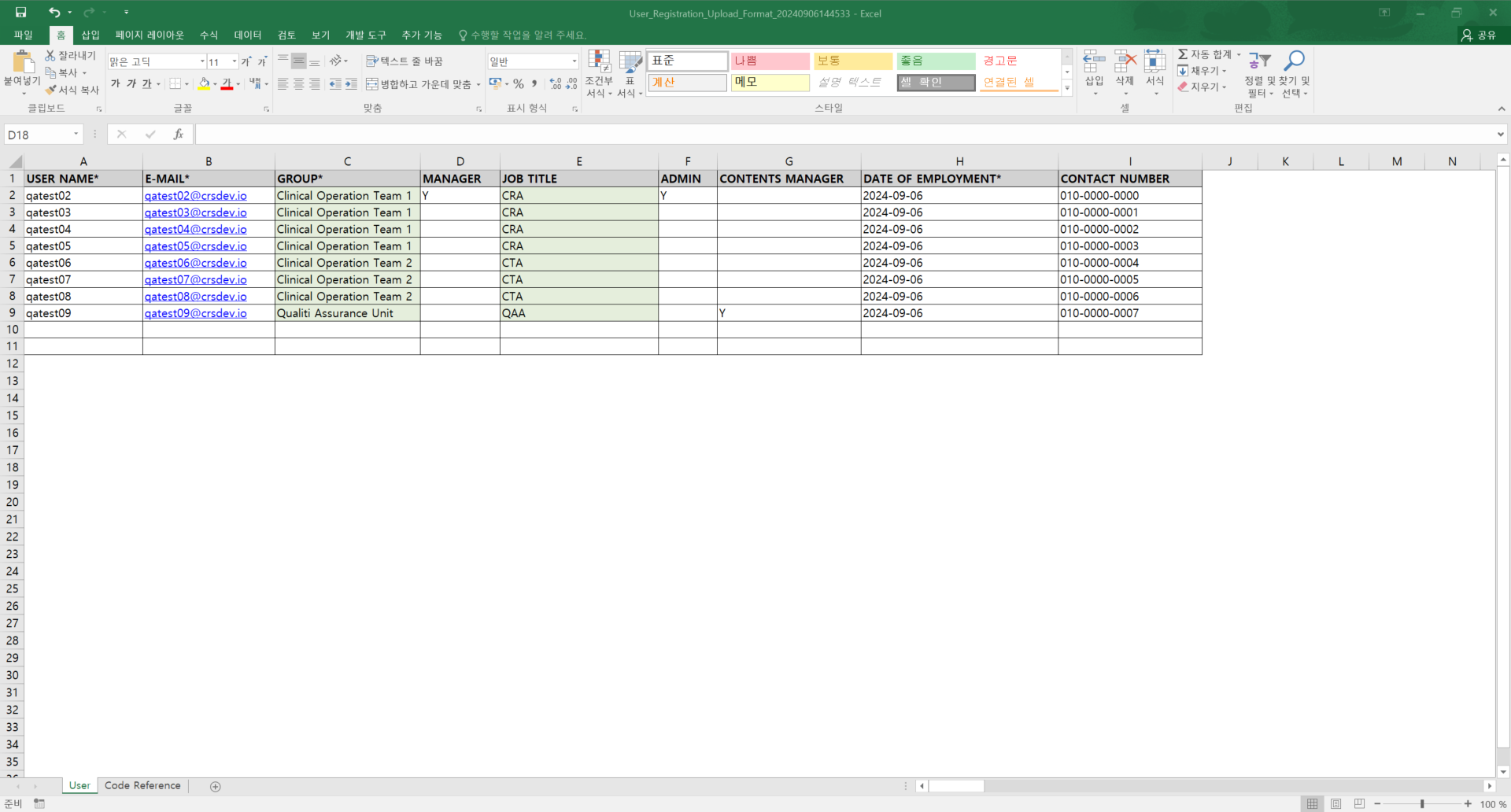The image size is (1511, 812).
Task: Click the percent style icon
Action: coord(519,84)
